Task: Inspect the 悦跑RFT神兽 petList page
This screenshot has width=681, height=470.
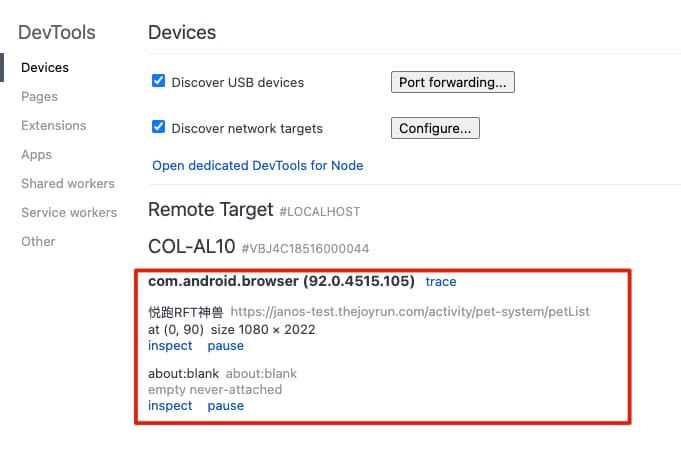Action: (x=170, y=346)
